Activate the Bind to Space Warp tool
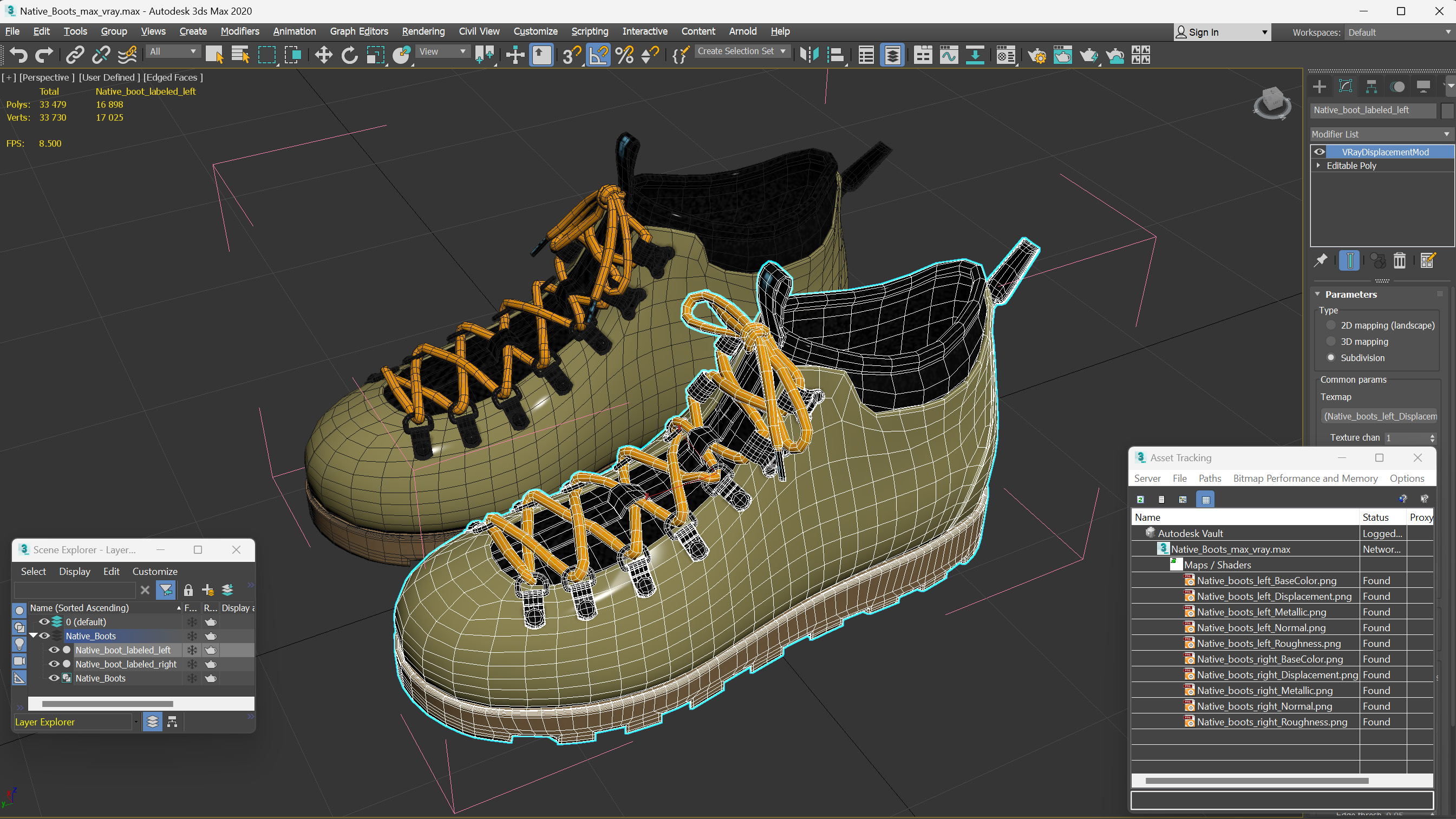Screen dimensions: 1456x819 128,55
